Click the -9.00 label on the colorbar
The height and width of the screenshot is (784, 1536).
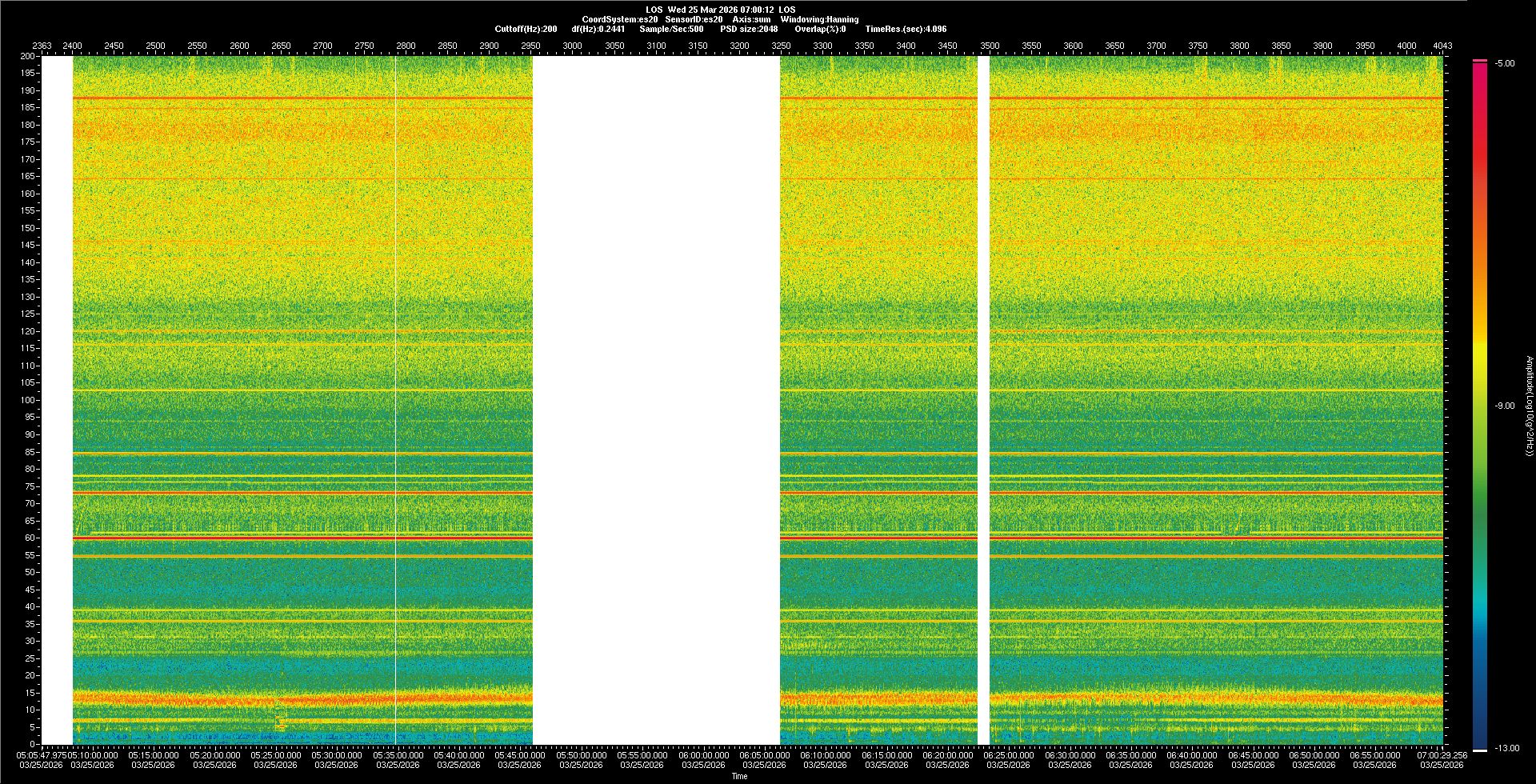tap(1504, 406)
